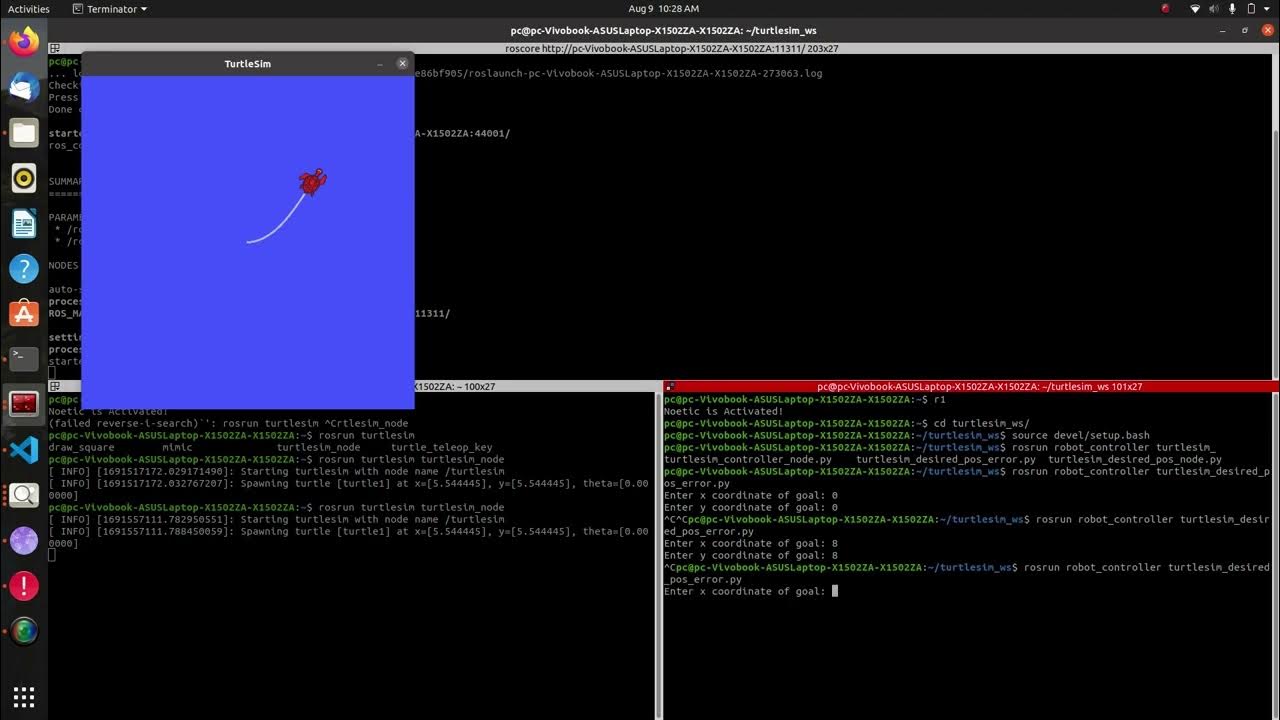Screen dimensions: 1280x720
Task: Open pane grouping icon of bottom-right terminal
Action: click(x=670, y=386)
